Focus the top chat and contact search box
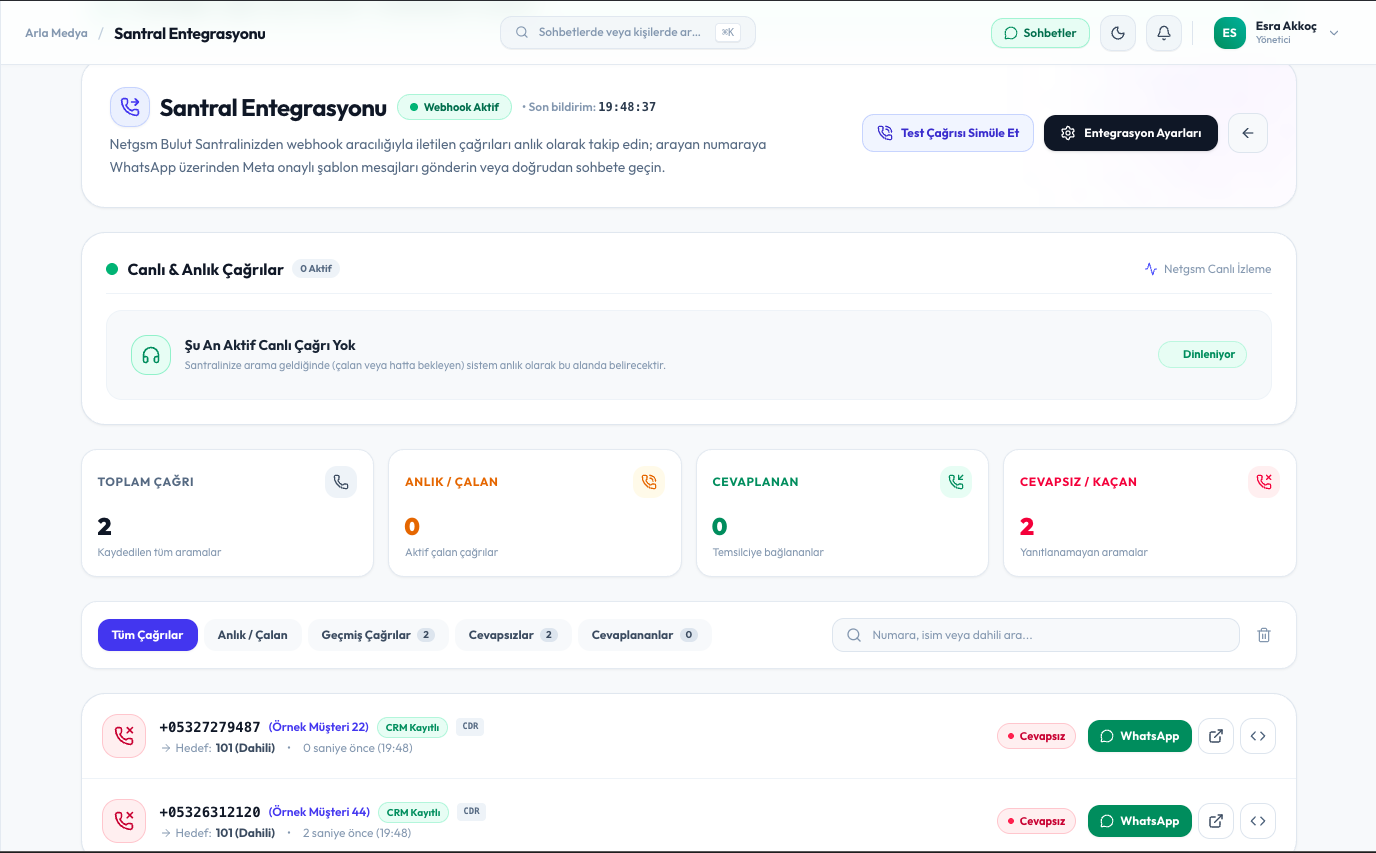 (x=628, y=32)
